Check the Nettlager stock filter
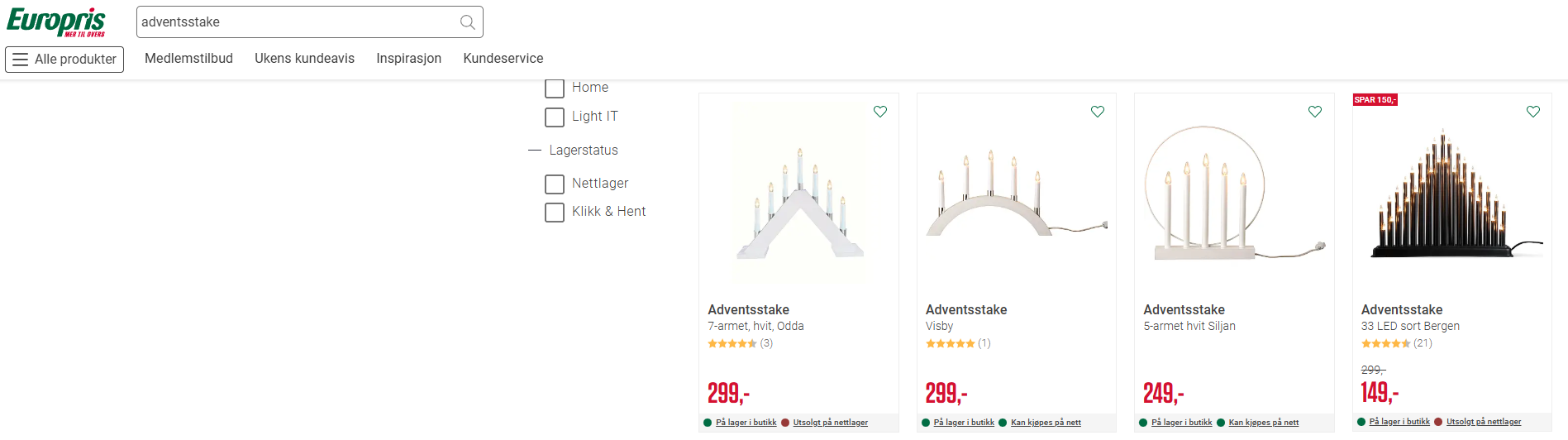Screen dimensions: 1568x440 pyautogui.click(x=555, y=184)
